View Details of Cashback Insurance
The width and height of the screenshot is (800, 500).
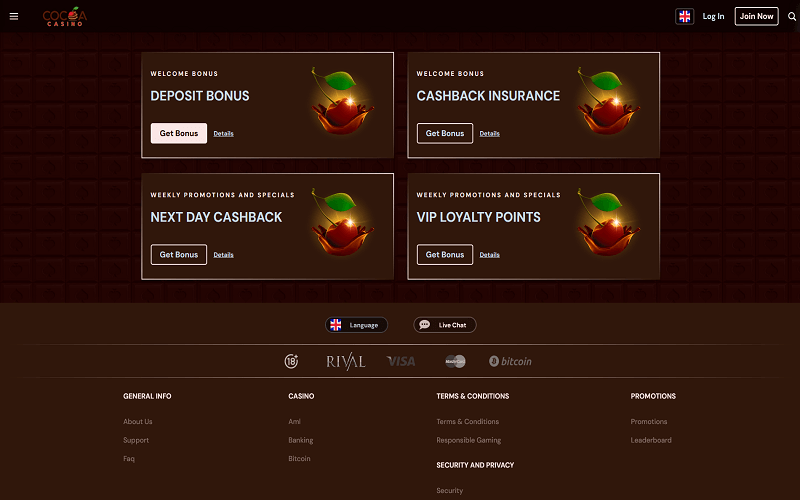point(489,133)
